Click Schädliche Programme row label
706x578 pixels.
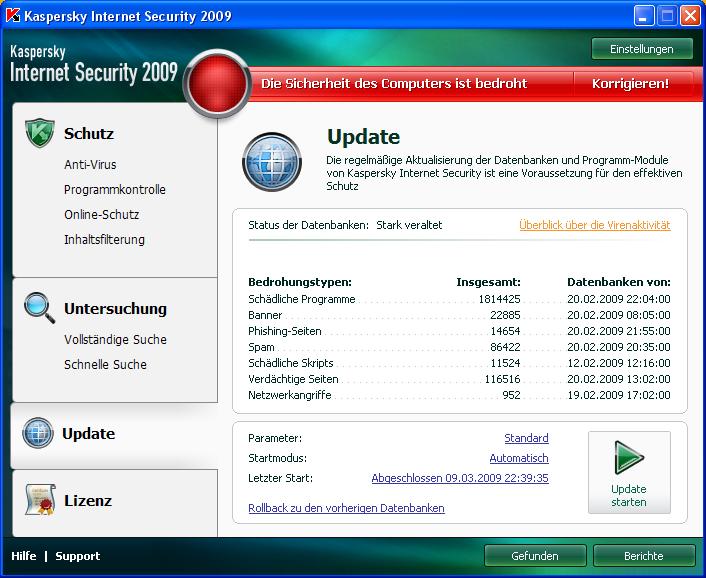pyautogui.click(x=302, y=299)
